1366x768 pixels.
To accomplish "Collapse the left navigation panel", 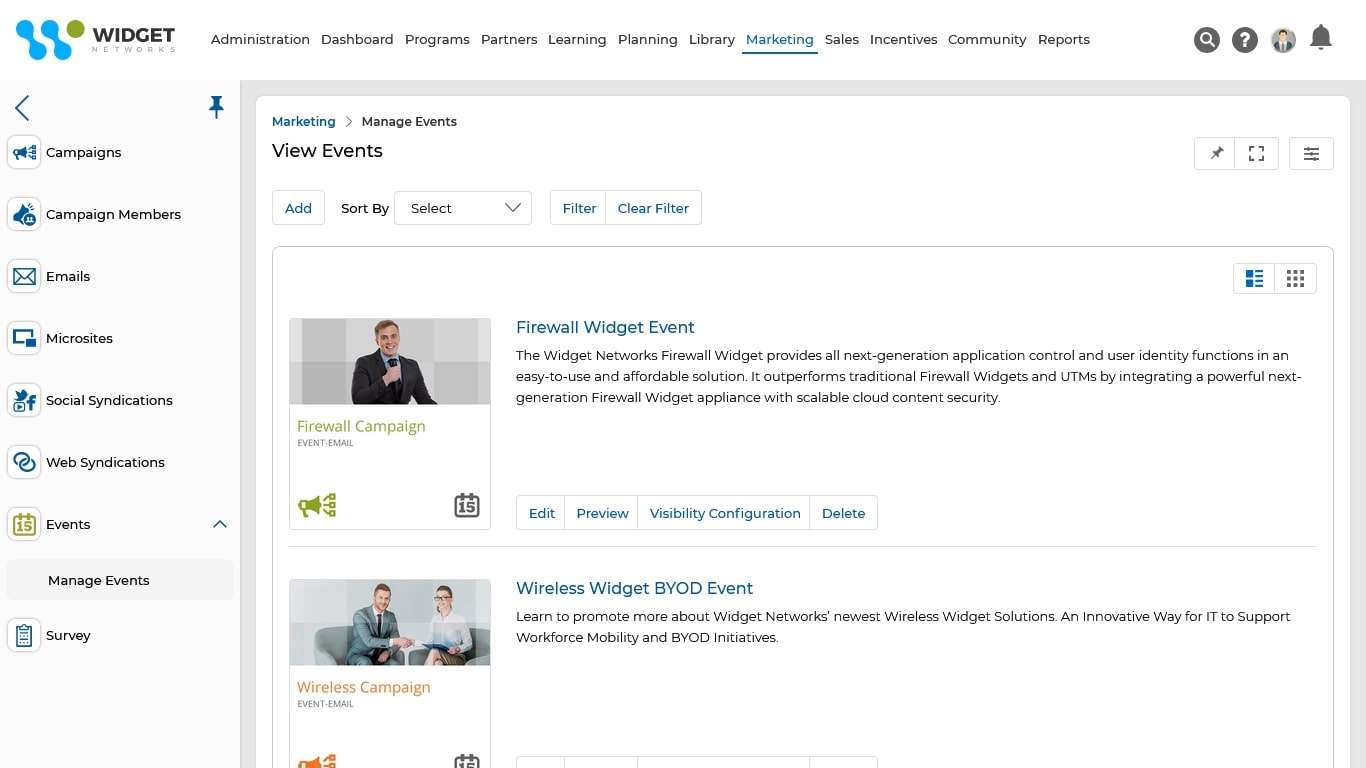I will [x=22, y=108].
